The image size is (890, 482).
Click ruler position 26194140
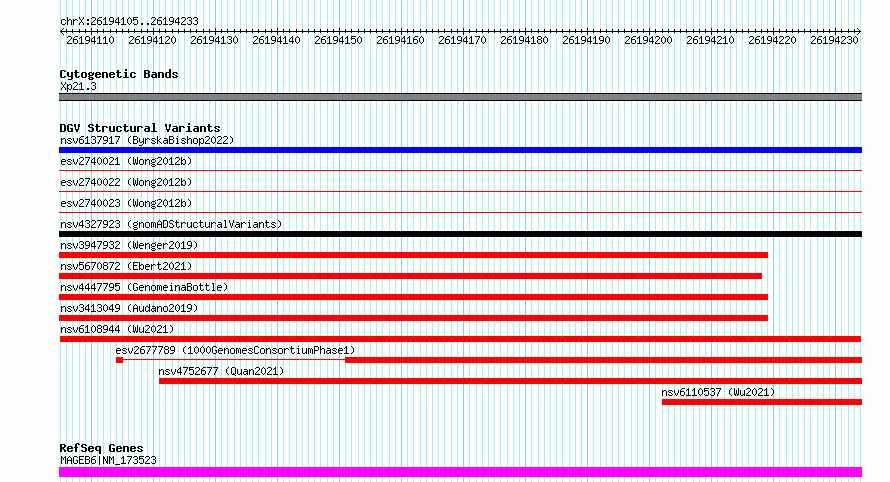tap(276, 40)
